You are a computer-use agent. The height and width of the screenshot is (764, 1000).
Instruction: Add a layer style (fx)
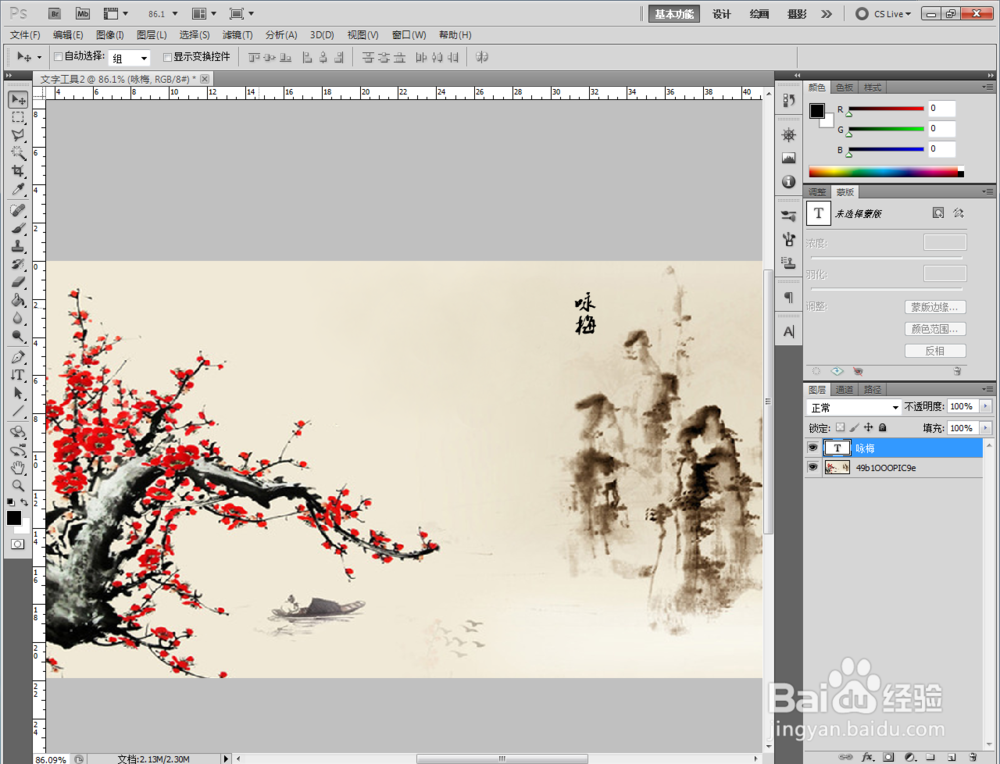(867, 757)
